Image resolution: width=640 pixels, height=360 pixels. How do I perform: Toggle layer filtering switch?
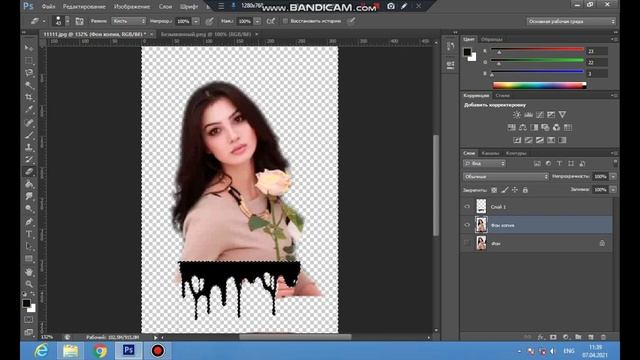(615, 163)
